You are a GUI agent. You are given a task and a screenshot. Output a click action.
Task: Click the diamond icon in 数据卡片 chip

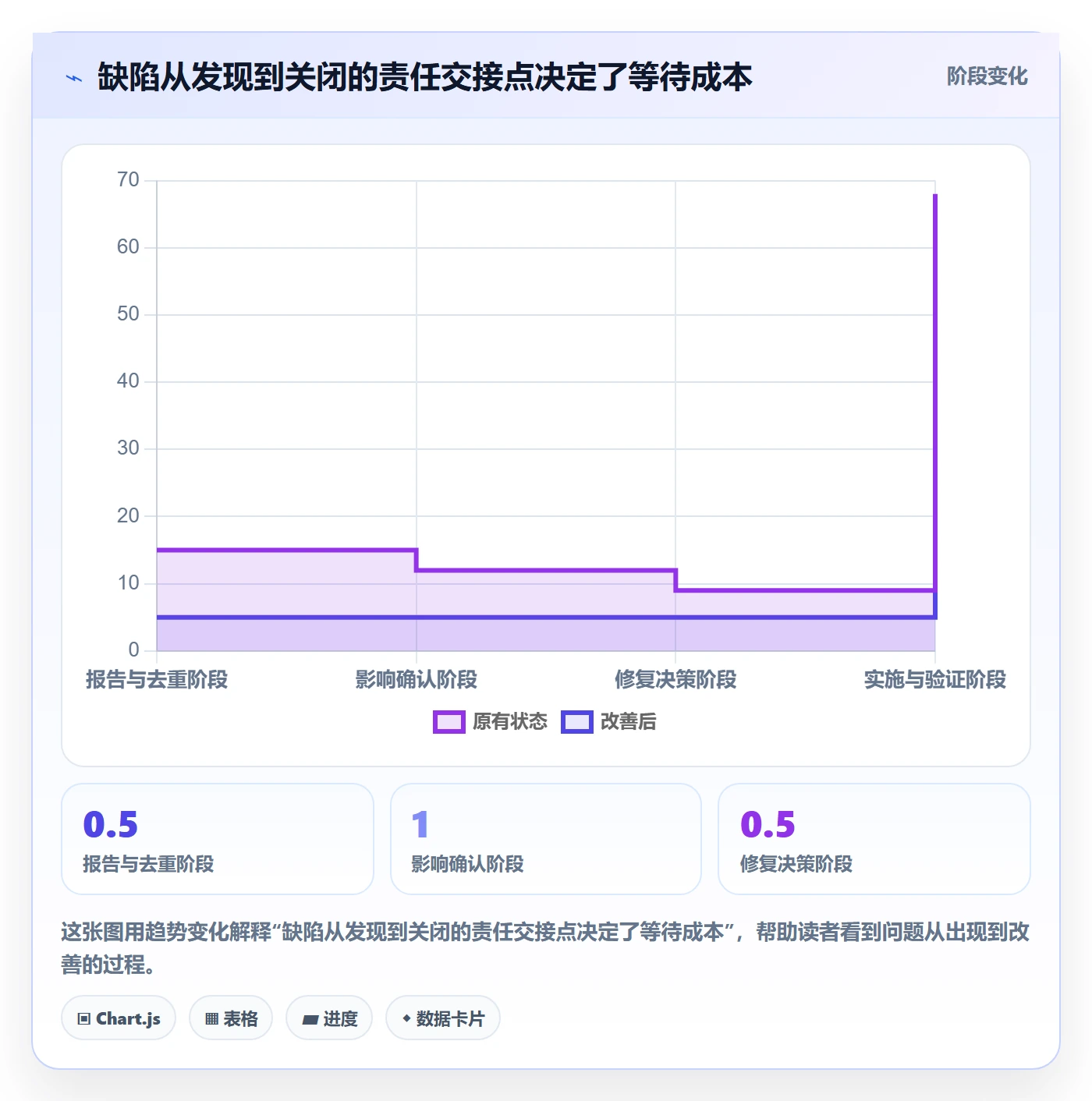coord(406,1018)
